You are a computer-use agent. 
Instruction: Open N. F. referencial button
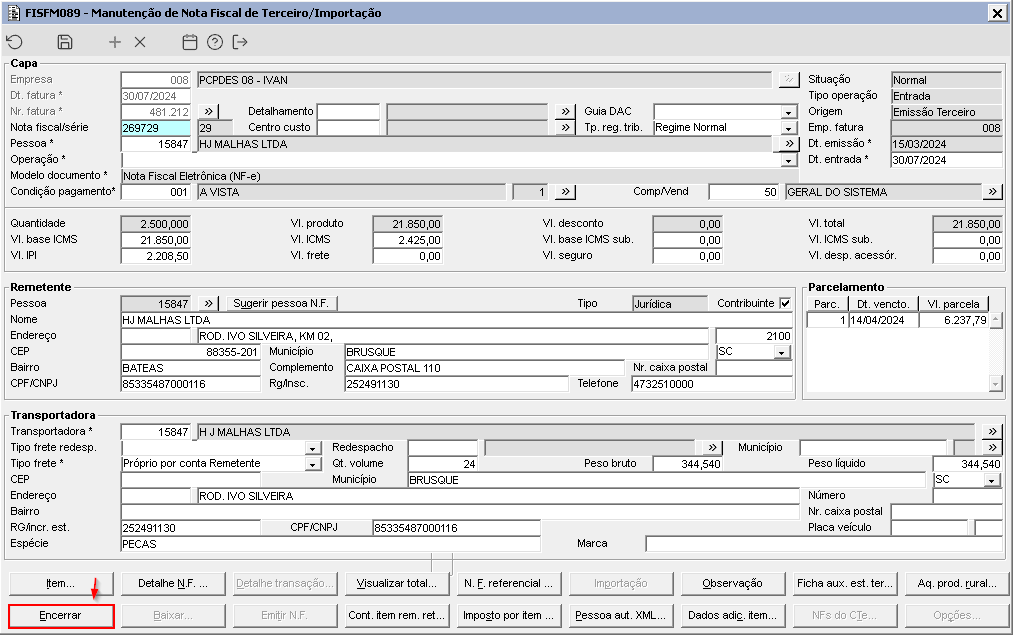(508, 583)
